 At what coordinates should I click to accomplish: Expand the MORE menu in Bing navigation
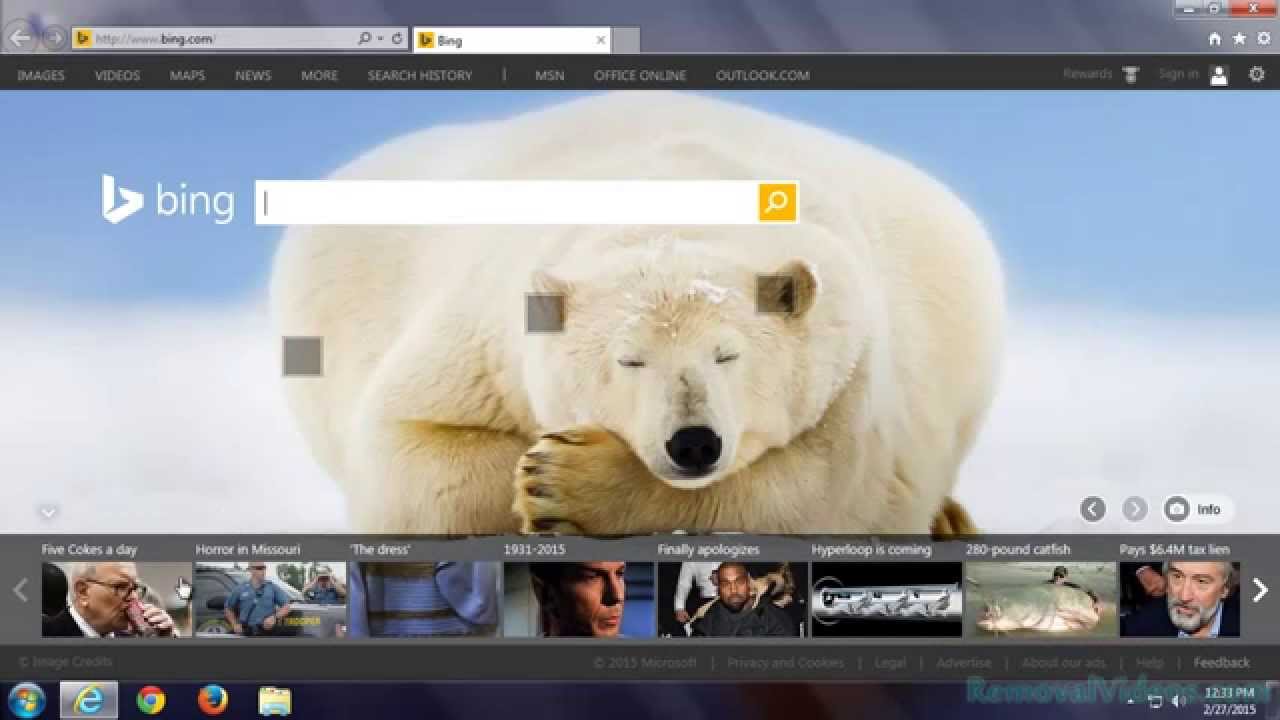319,75
